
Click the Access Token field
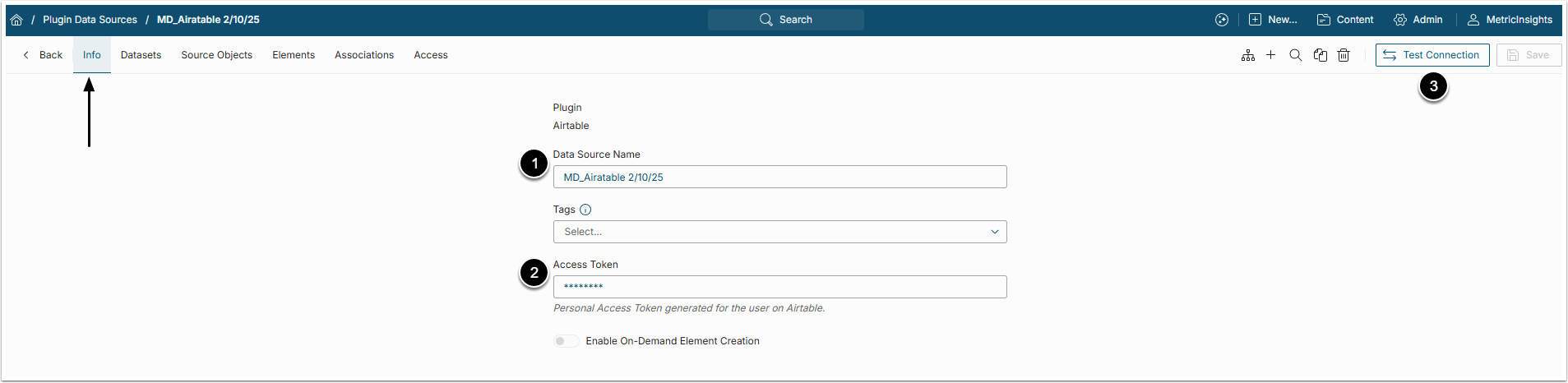(779, 287)
